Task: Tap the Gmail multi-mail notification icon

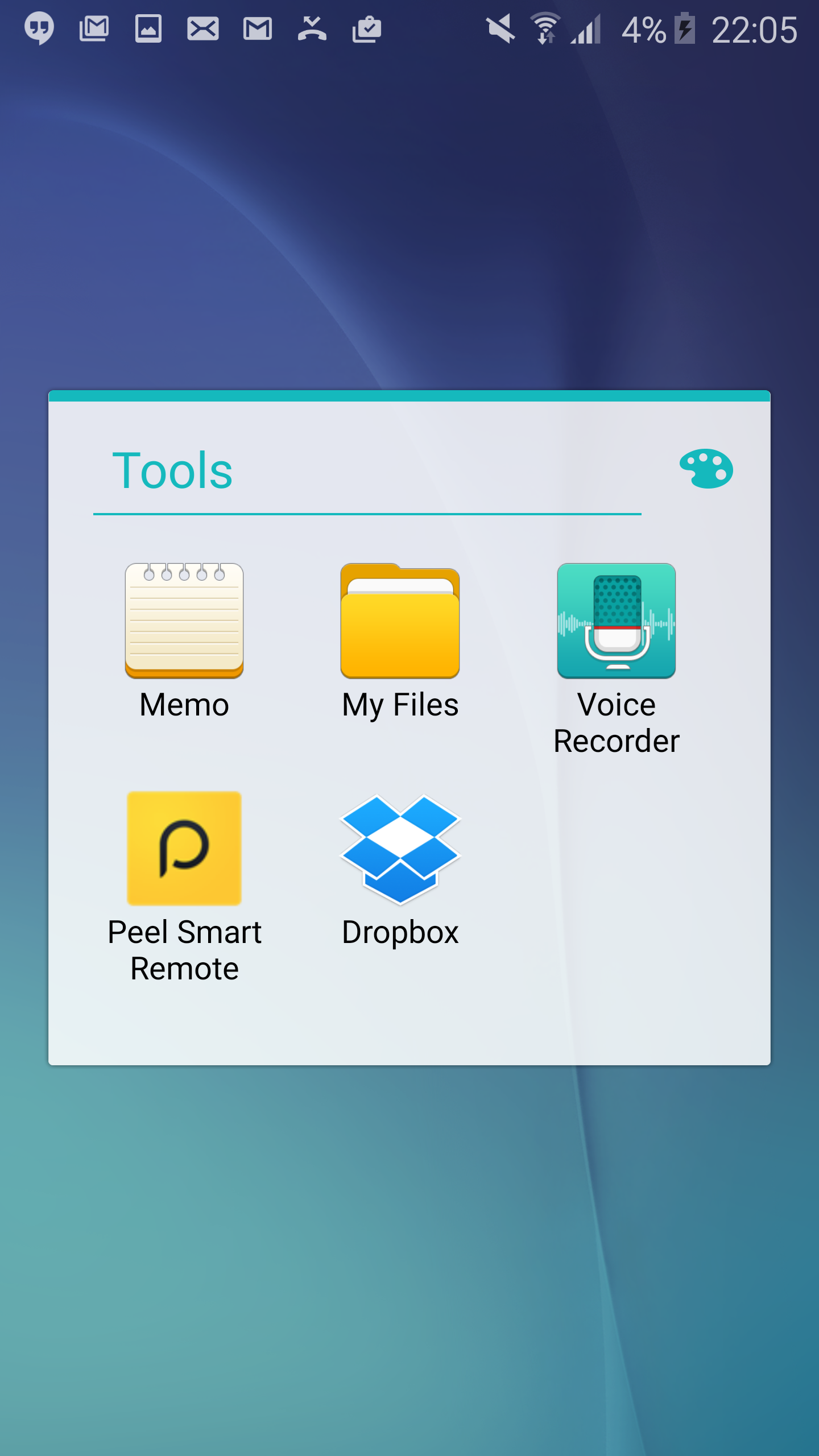Action: point(94,28)
